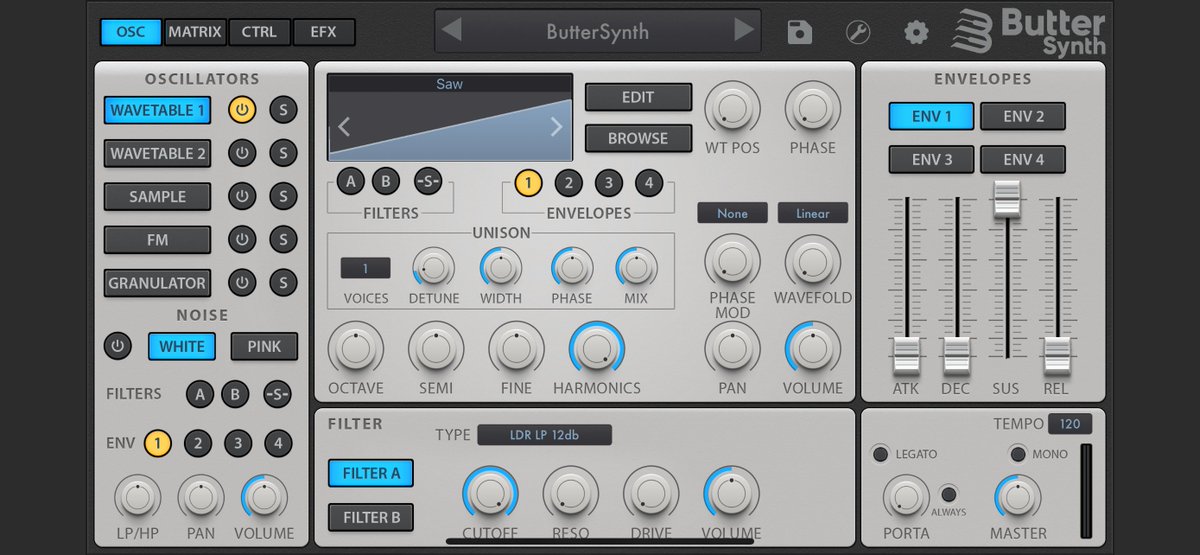This screenshot has width=1200, height=555.
Task: Set noise filters to serial -S-
Action: pos(277,394)
